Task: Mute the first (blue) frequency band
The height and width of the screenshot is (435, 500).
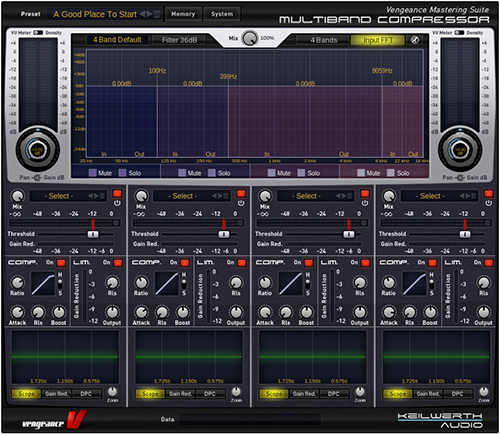Action: (93, 173)
